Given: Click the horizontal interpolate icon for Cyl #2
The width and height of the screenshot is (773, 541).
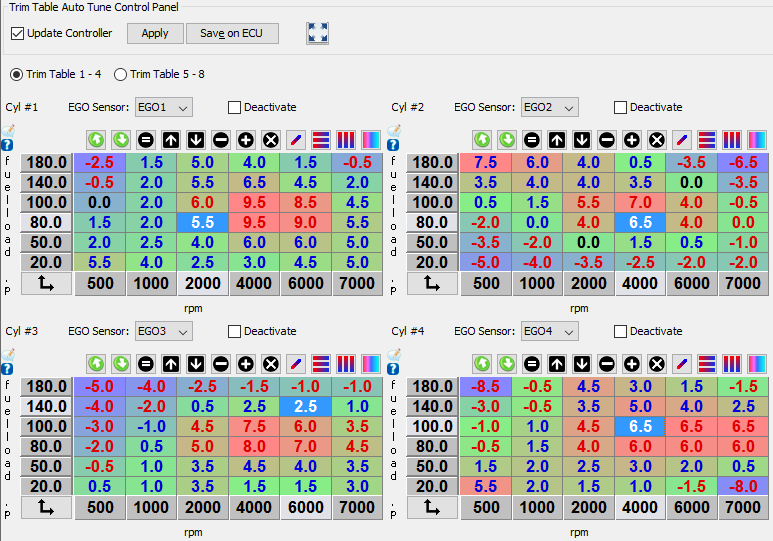Looking at the screenshot, I should click(707, 140).
